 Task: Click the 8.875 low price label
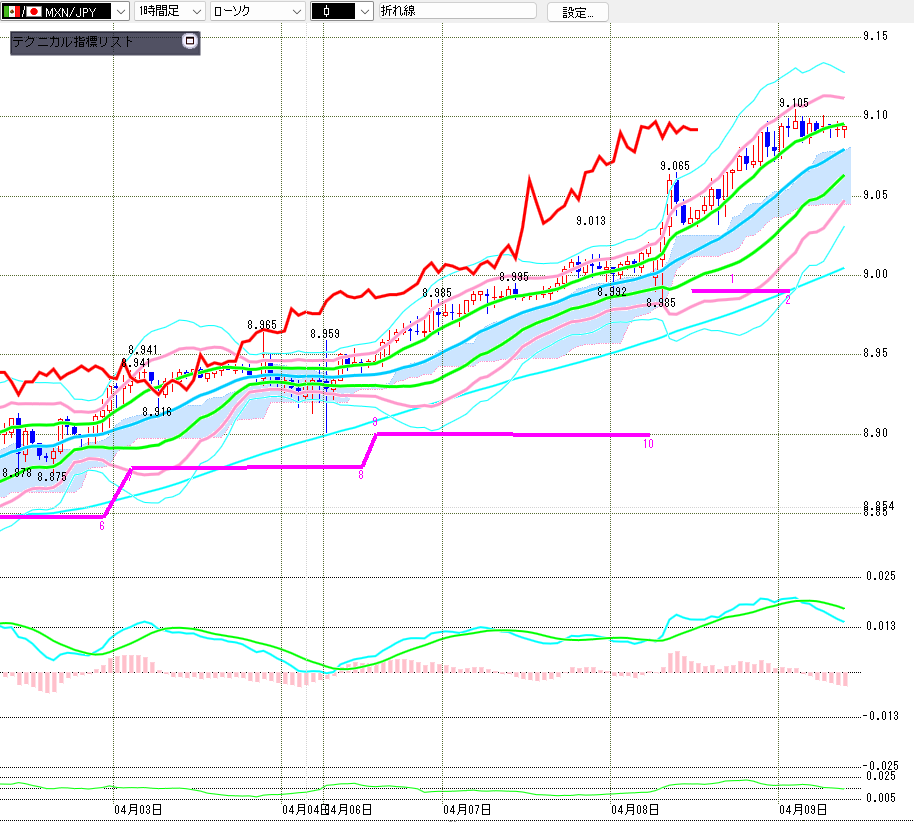pos(52,477)
